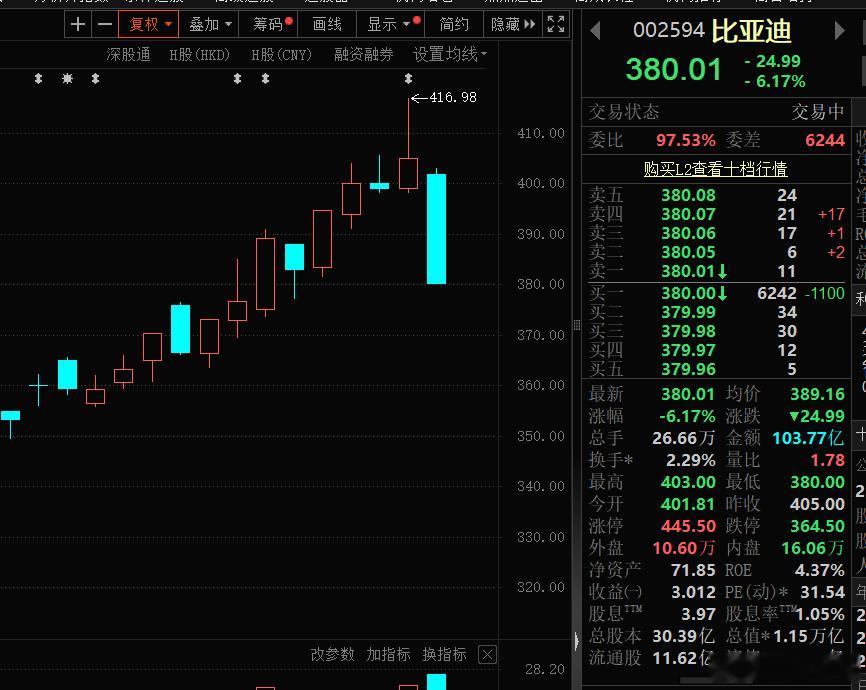The height and width of the screenshot is (690, 866).
Task: Click 今开 value 401.81
Action: [x=688, y=504]
